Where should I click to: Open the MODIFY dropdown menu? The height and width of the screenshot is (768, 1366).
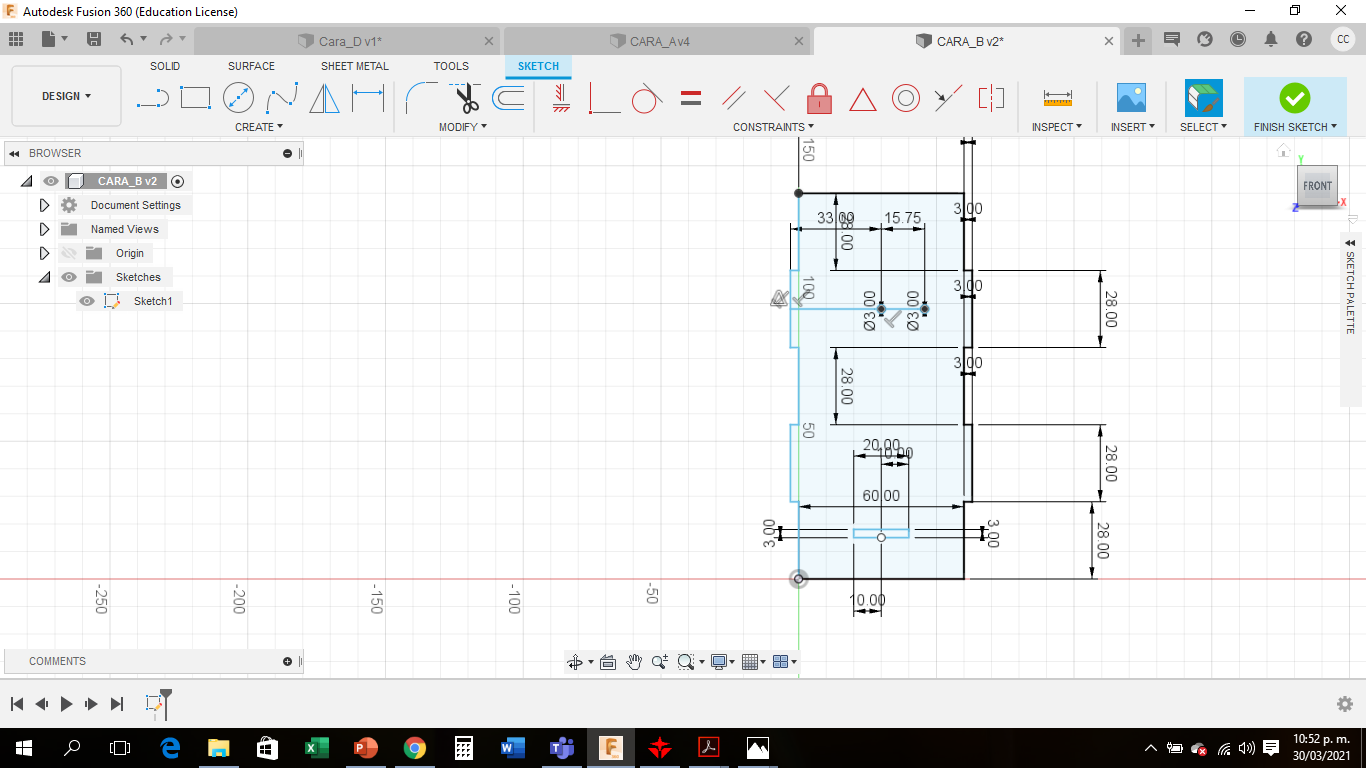[463, 127]
